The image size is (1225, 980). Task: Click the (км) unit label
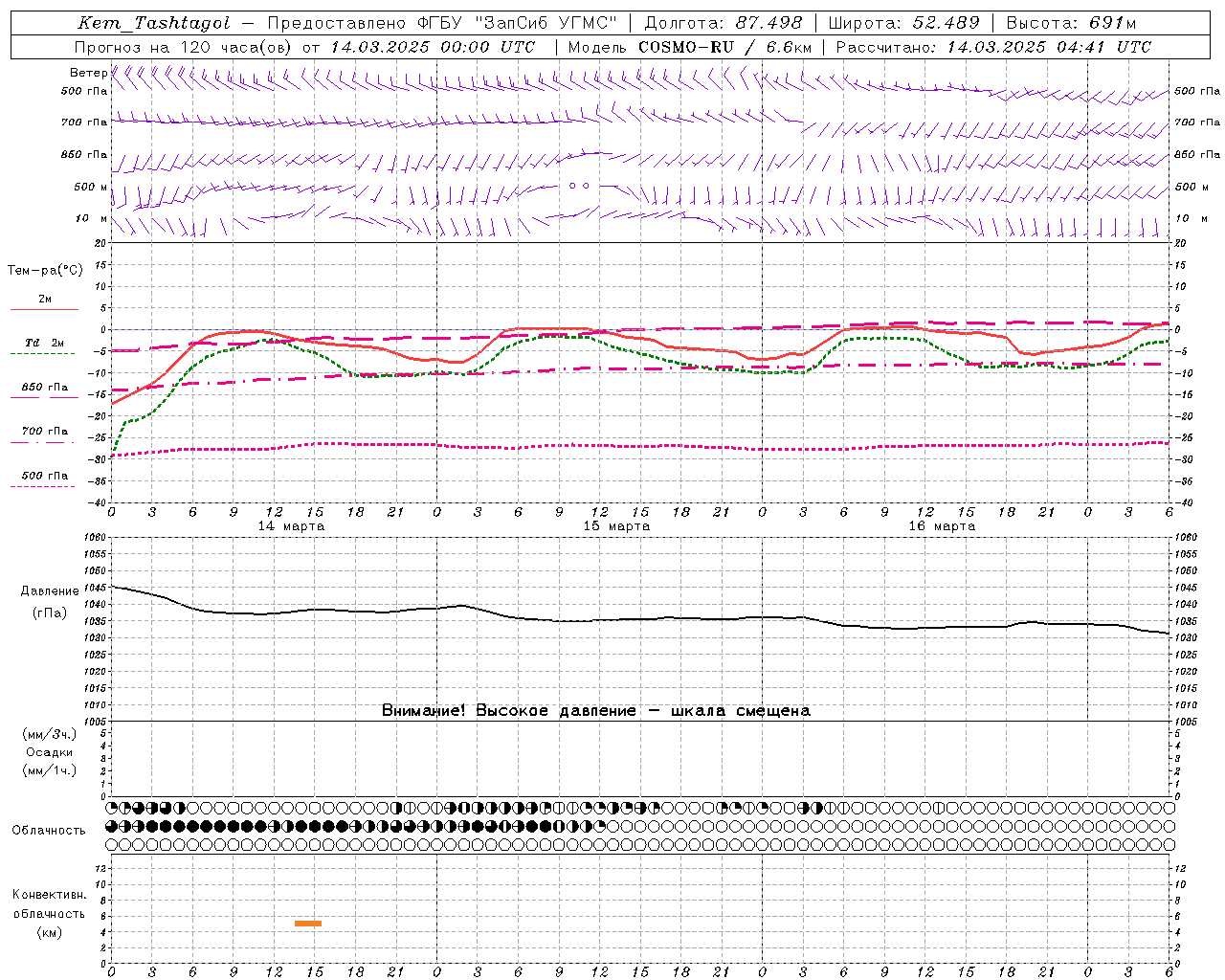(50, 932)
